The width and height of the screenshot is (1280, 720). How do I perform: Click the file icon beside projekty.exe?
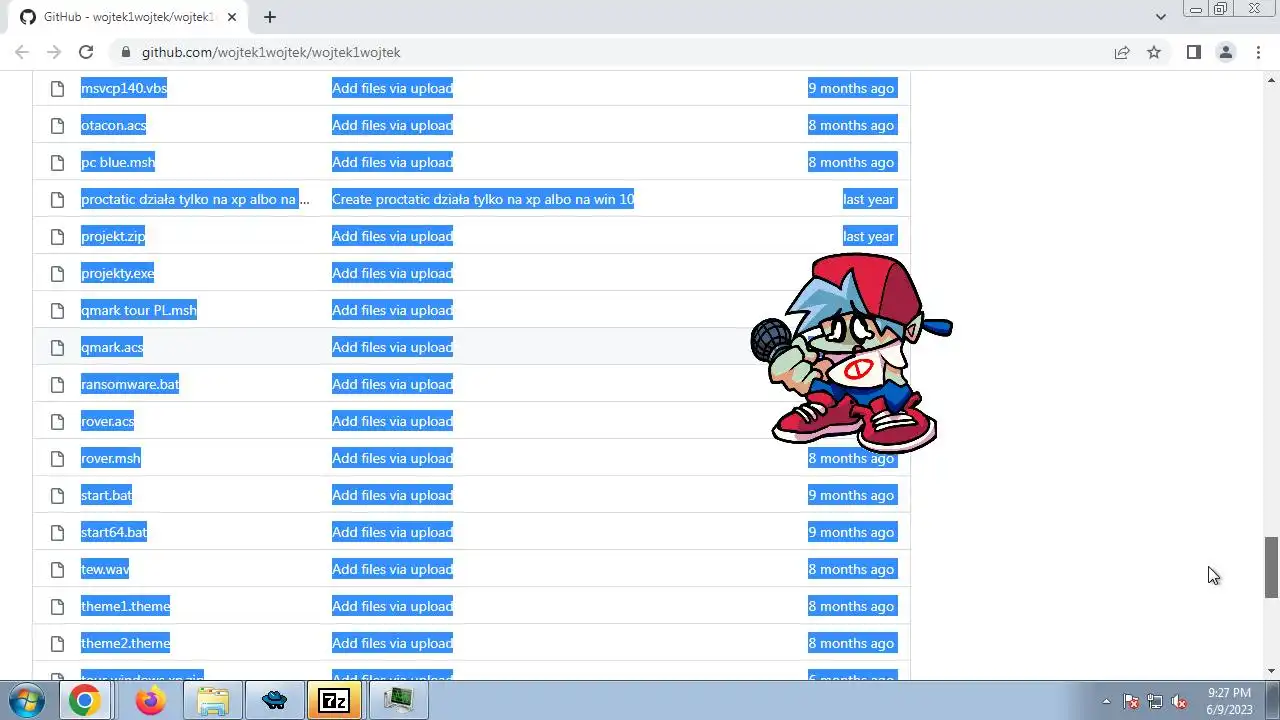pos(58,273)
